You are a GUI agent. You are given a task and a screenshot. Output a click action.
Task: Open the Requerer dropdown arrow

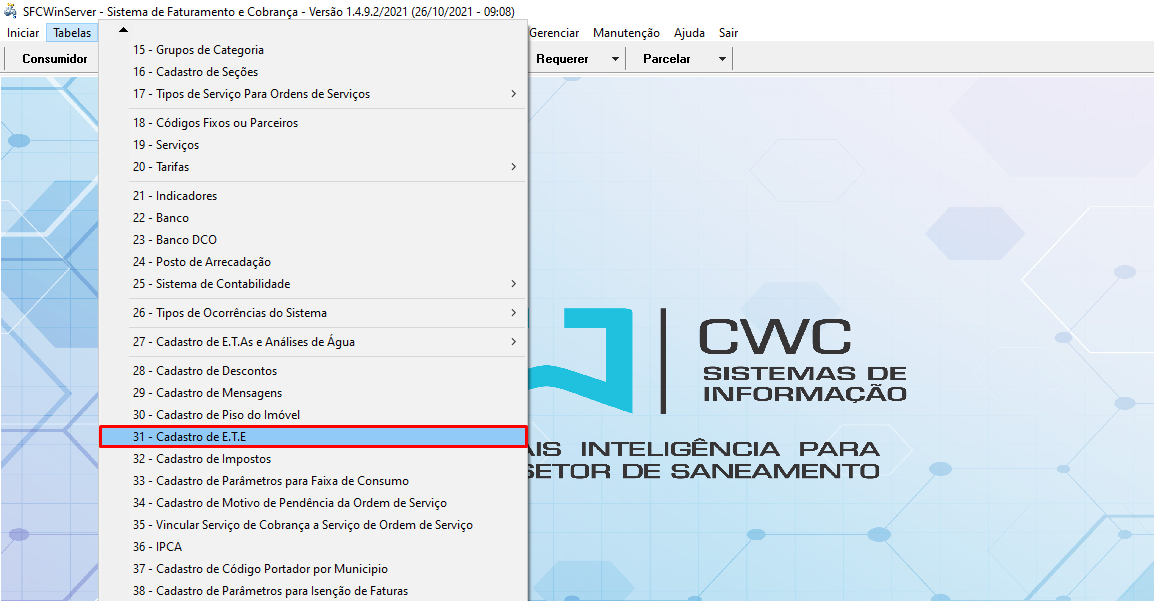pos(615,59)
